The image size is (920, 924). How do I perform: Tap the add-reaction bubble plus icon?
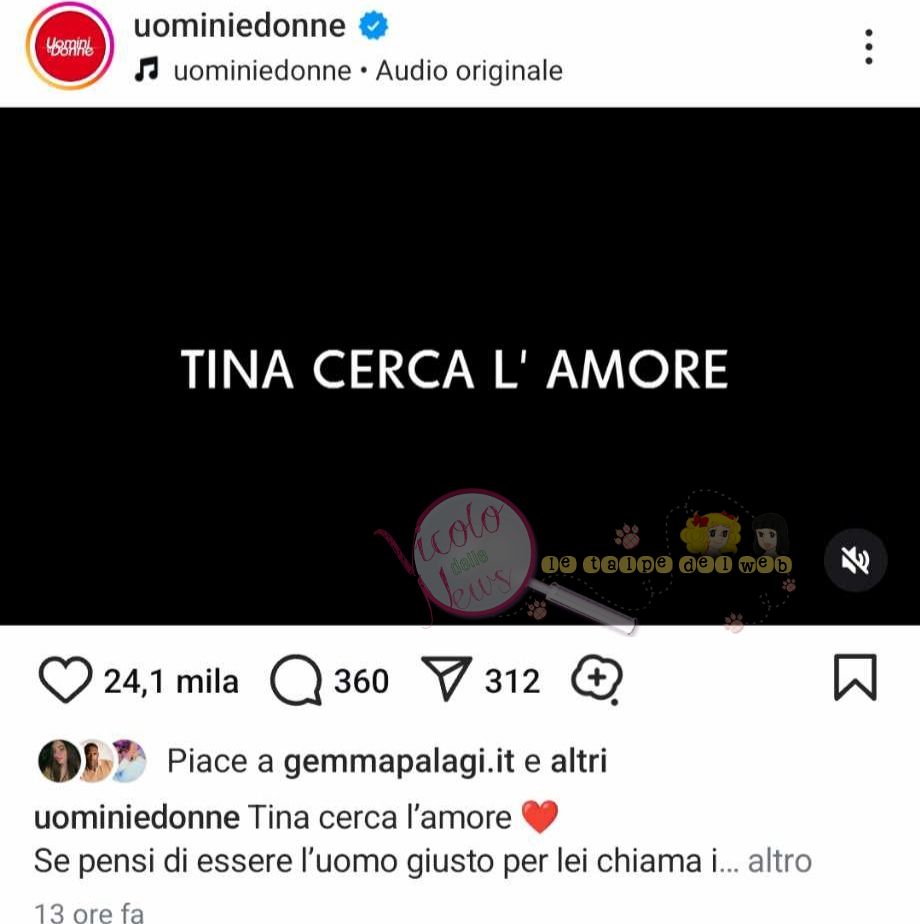point(596,679)
